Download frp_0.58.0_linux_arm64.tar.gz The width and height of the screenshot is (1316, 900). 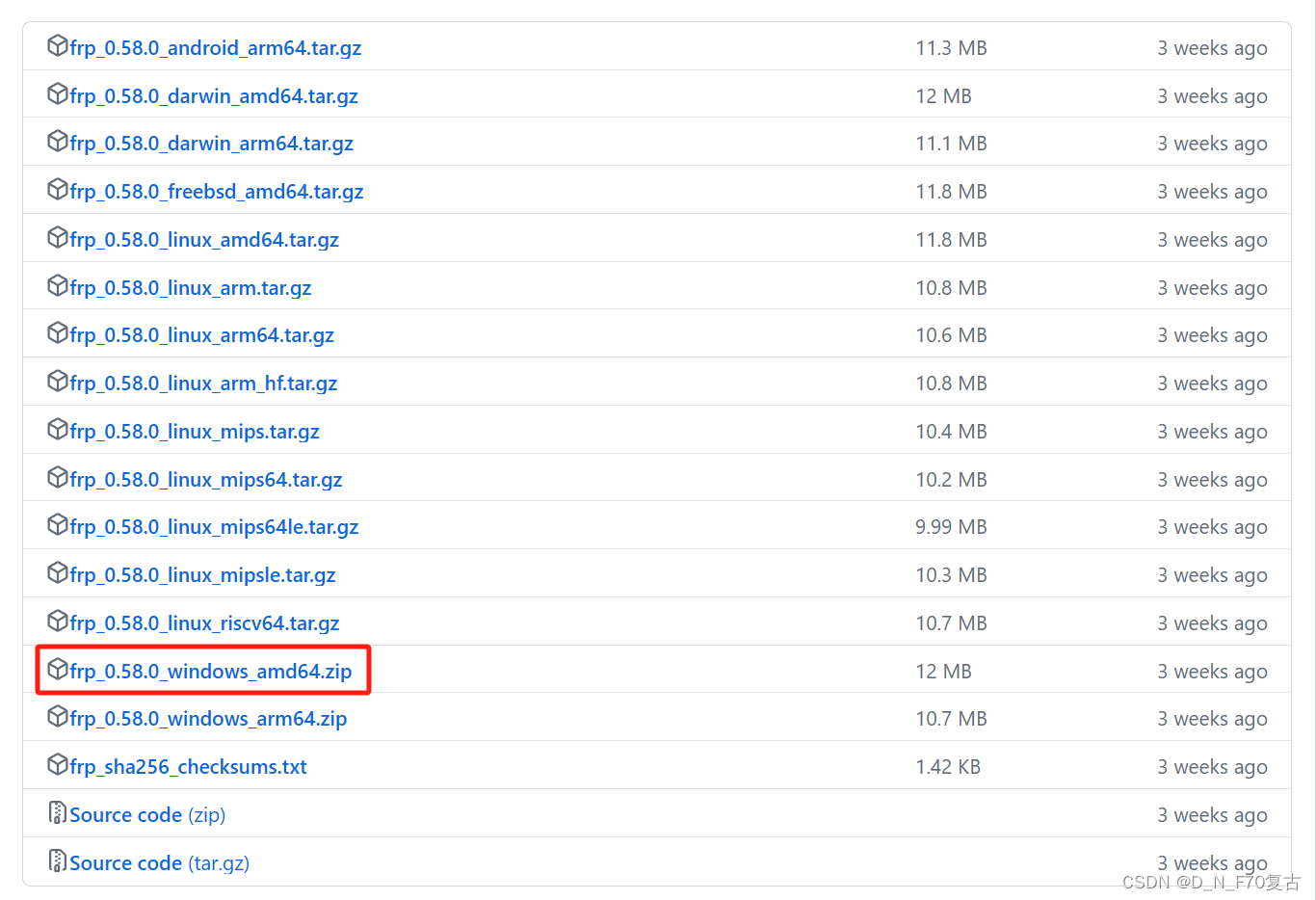pos(202,335)
